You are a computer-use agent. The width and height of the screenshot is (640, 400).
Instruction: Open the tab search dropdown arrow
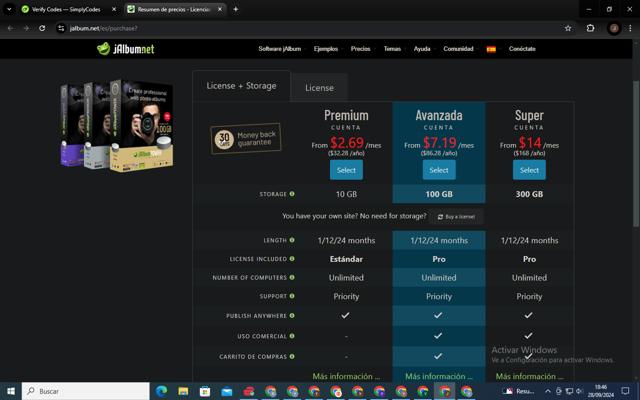pos(9,9)
